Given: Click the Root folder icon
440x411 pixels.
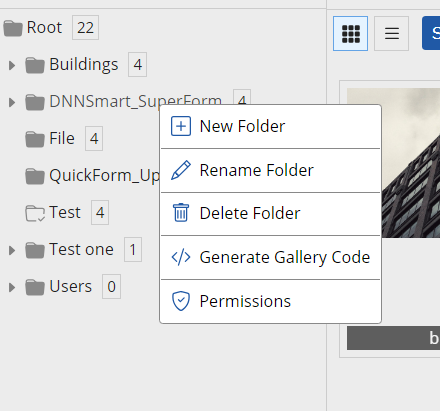Looking at the screenshot, I should (13, 28).
